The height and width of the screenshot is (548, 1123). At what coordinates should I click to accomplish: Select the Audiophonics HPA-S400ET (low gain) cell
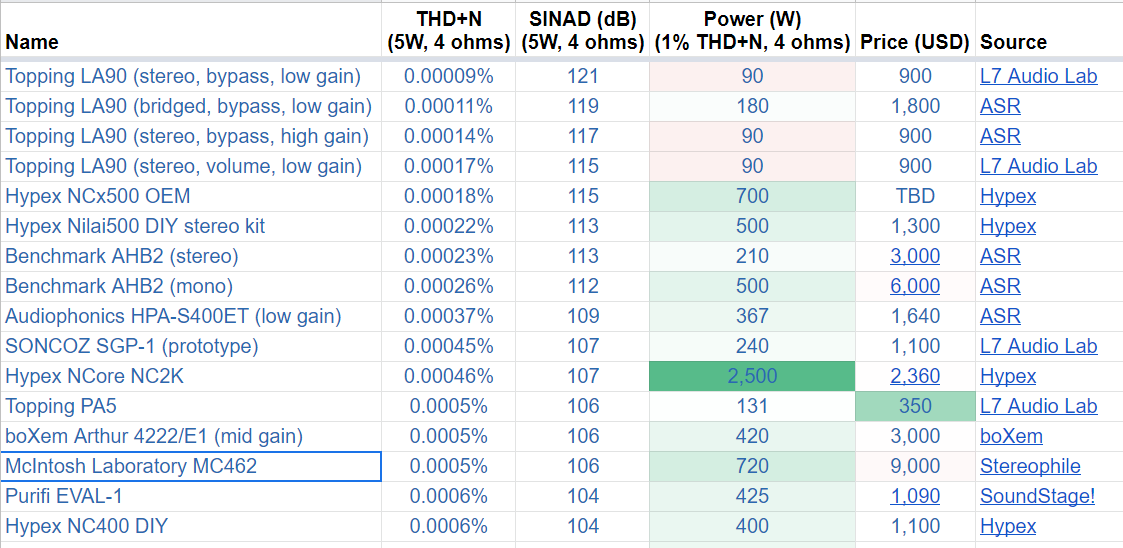191,316
